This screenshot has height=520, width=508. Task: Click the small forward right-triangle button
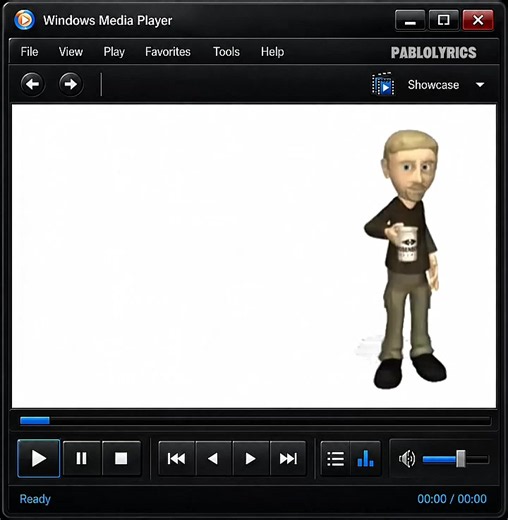251,458
